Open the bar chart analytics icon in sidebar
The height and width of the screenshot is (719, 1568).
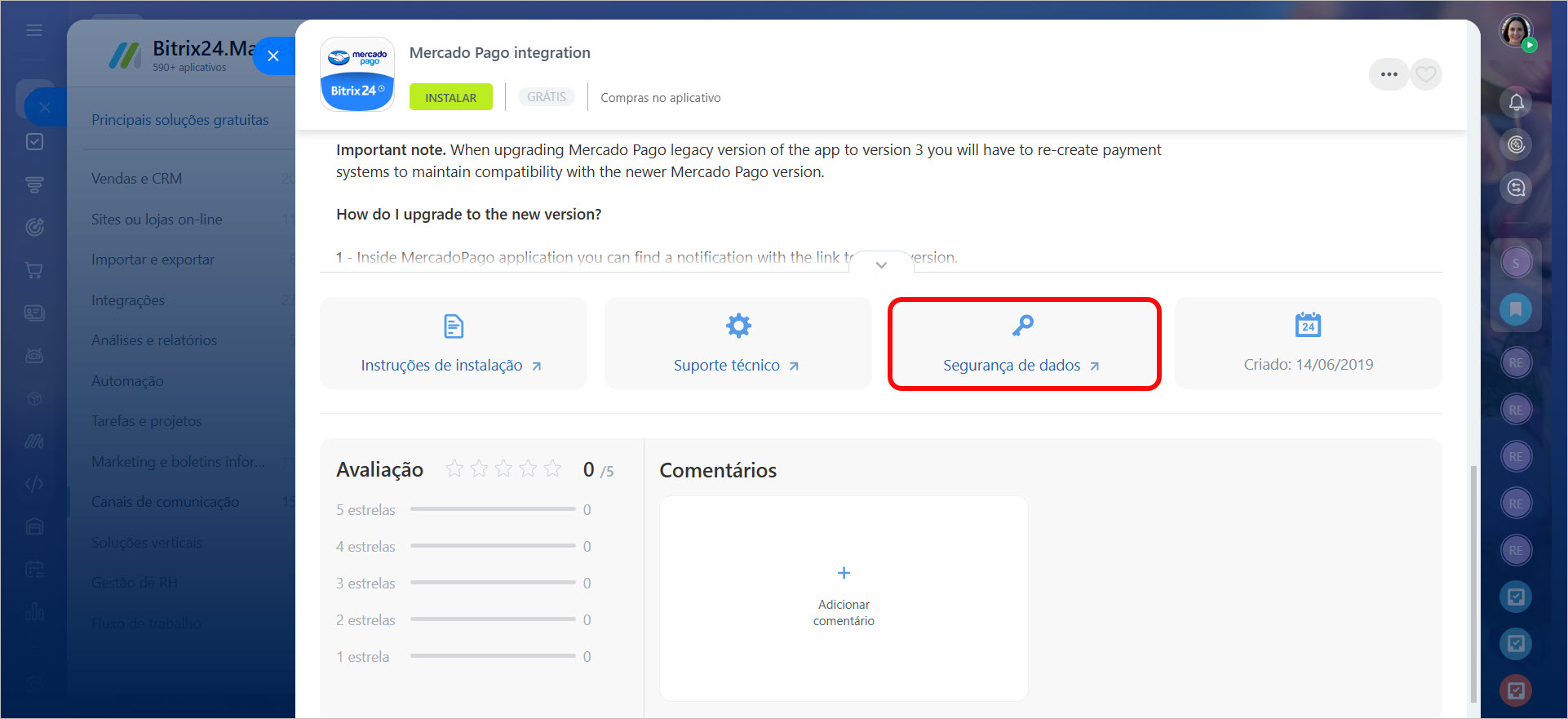point(34,611)
